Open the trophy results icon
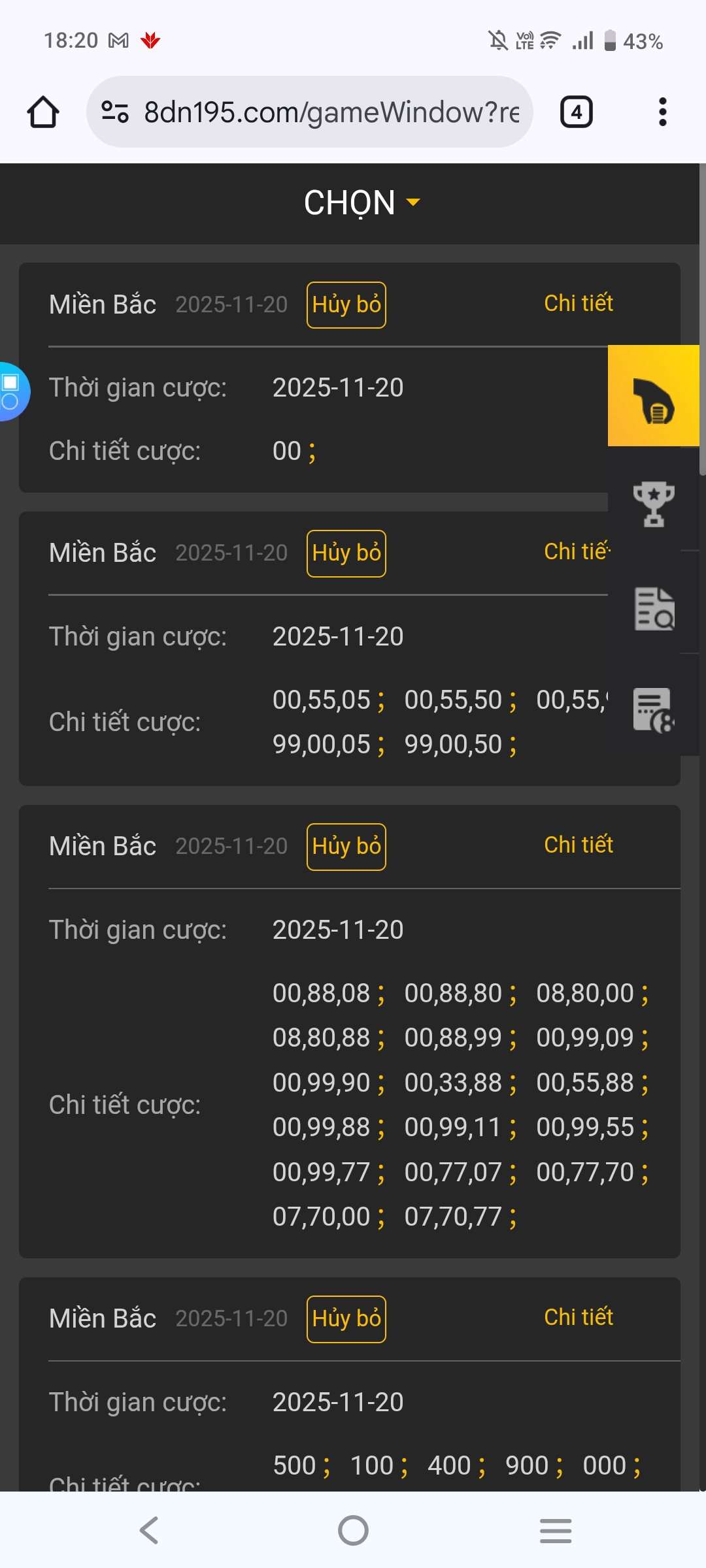706x1568 pixels. point(654,504)
